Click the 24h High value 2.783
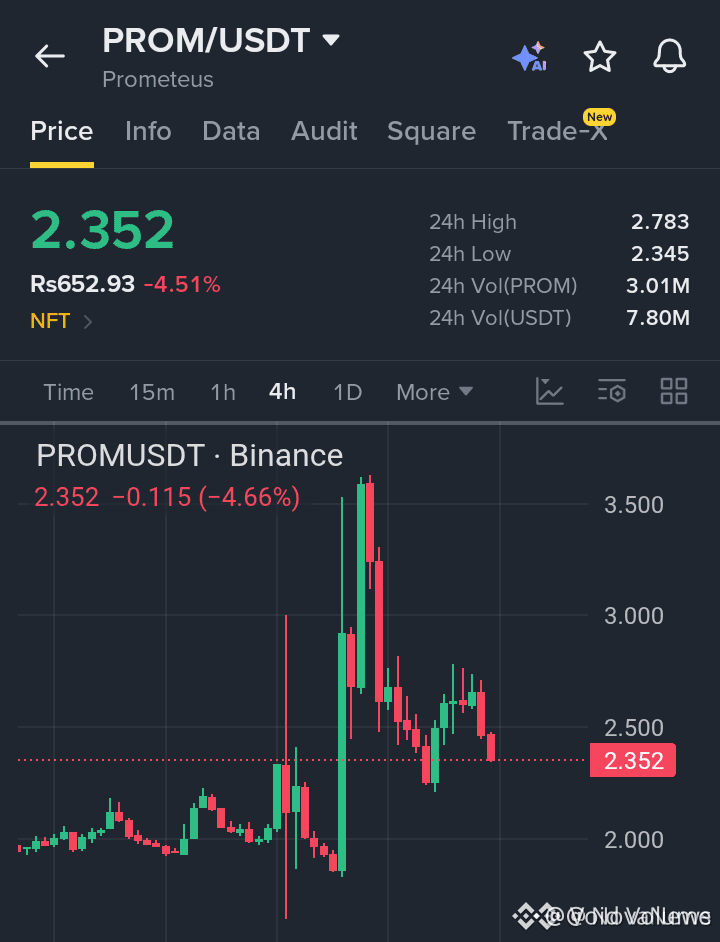The image size is (720, 942). 660,222
